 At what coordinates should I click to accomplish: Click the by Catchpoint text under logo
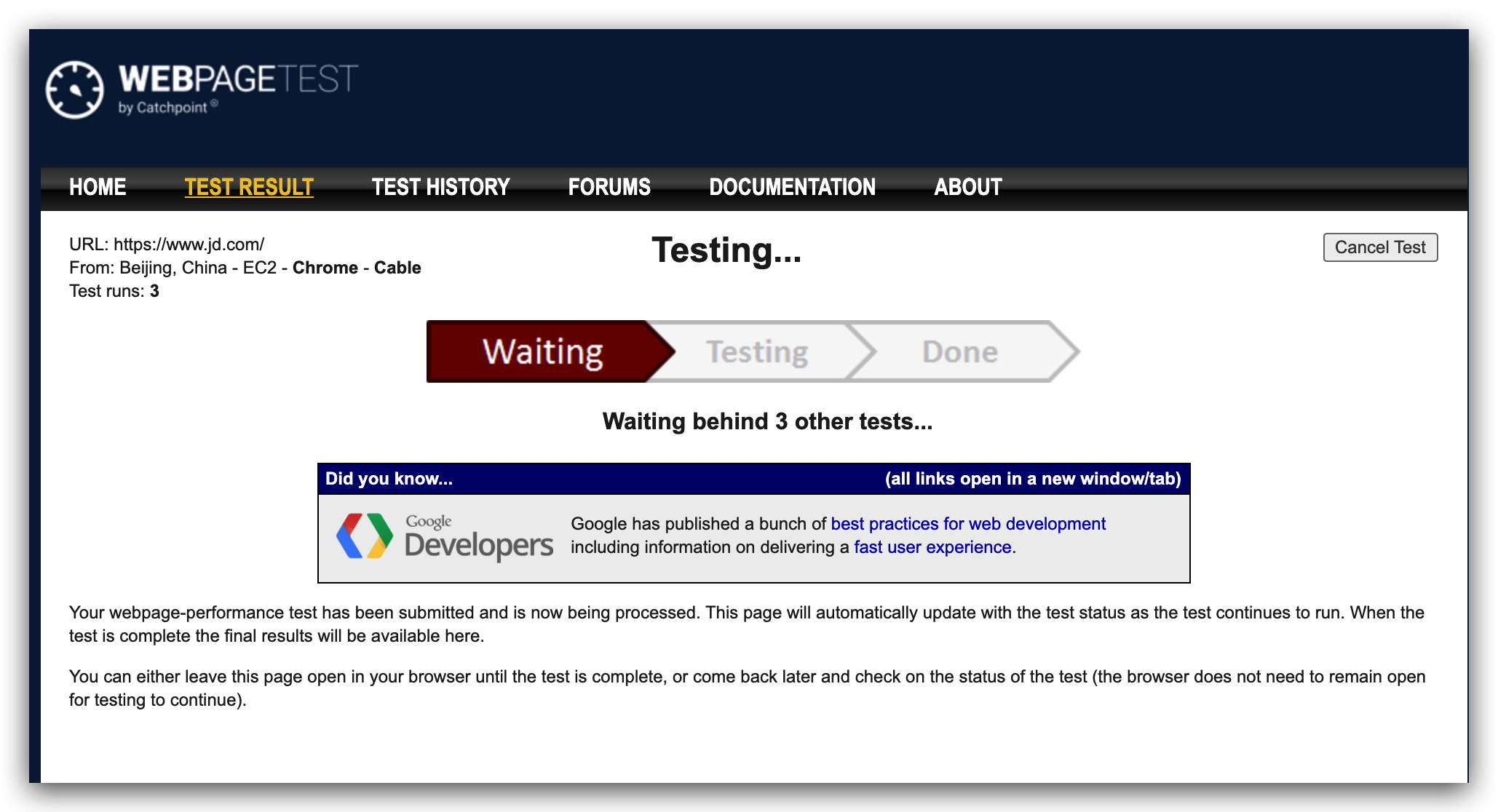click(x=163, y=108)
